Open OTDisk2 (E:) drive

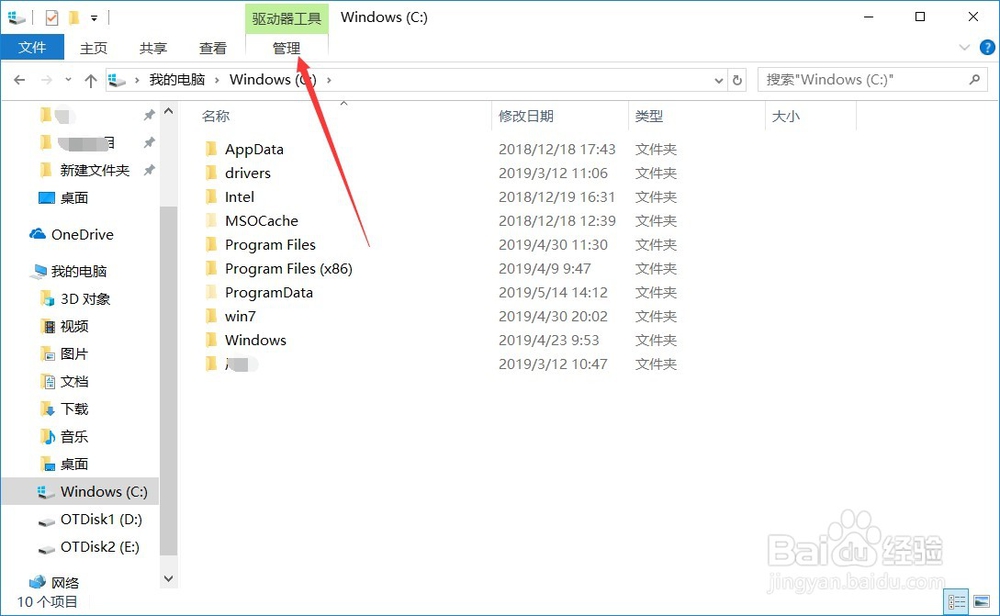point(99,547)
